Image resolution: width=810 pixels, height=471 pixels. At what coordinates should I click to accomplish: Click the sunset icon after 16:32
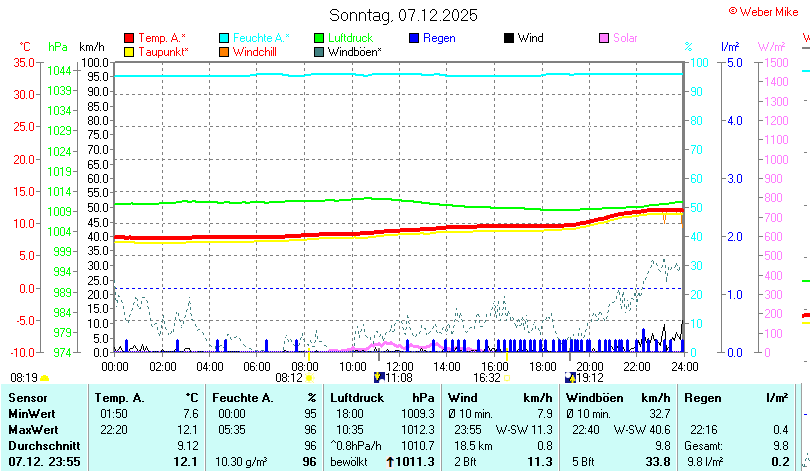pos(507,378)
